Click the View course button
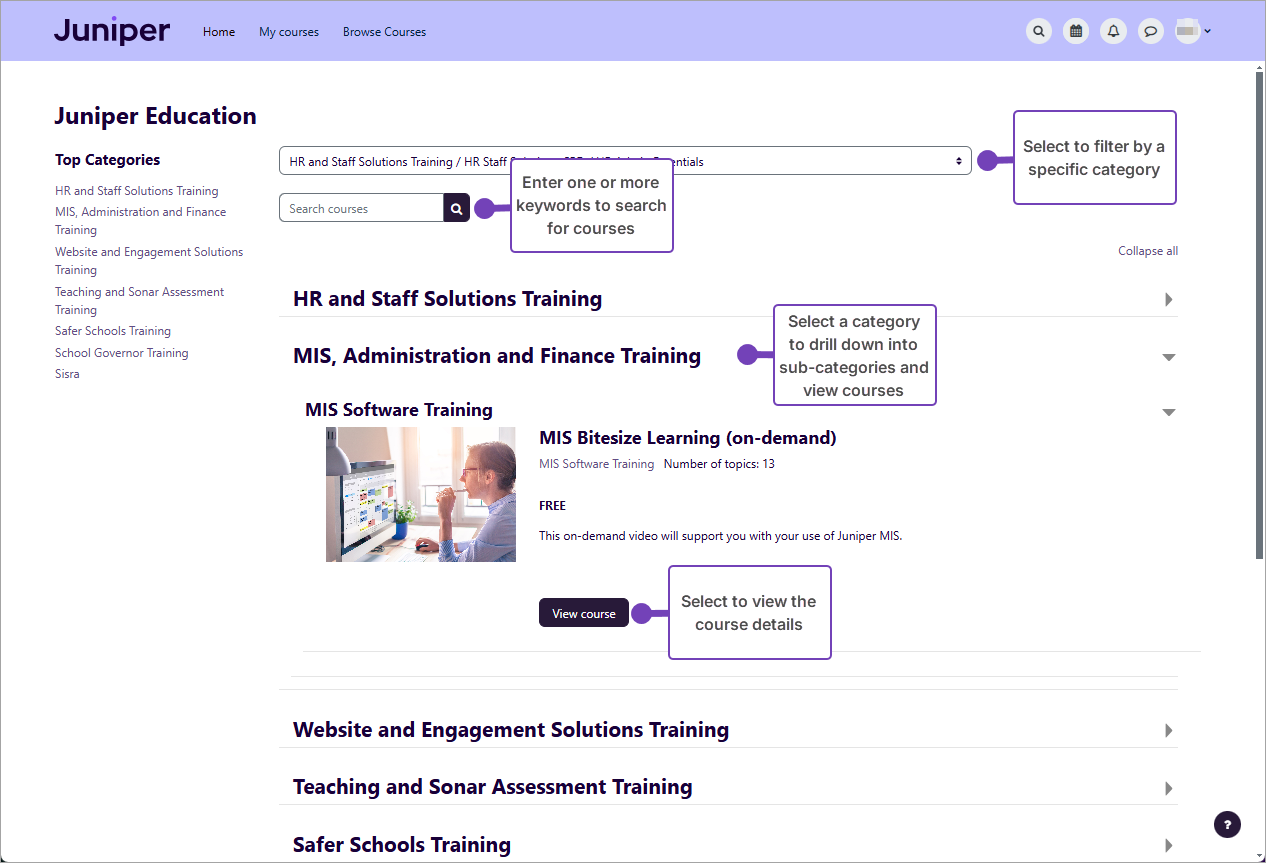 [x=584, y=612]
